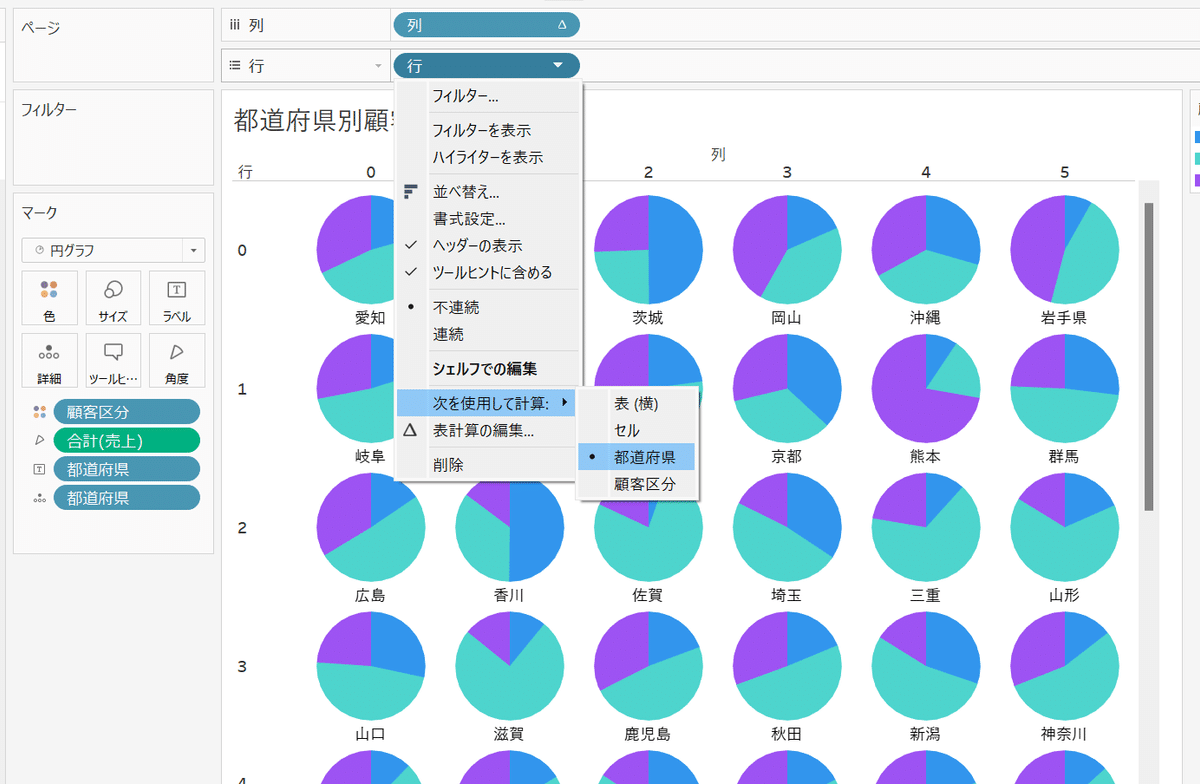Select 連続 radio option
Viewport: 1200px width, 784px height.
(488, 334)
